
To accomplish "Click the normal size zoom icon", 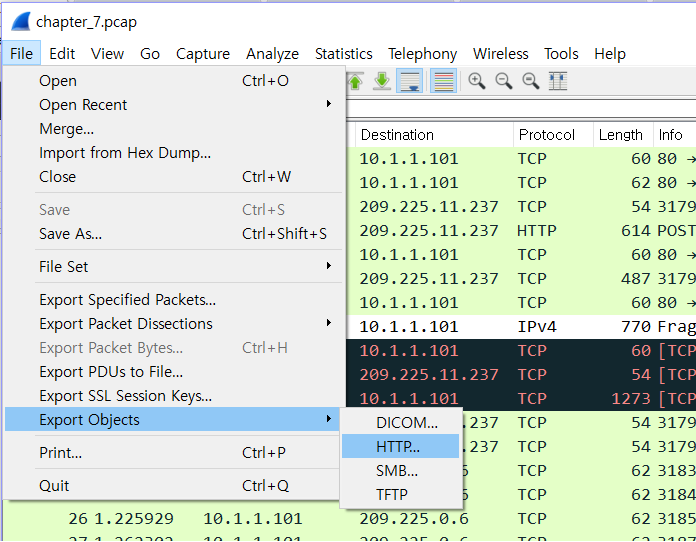I will click(x=530, y=81).
